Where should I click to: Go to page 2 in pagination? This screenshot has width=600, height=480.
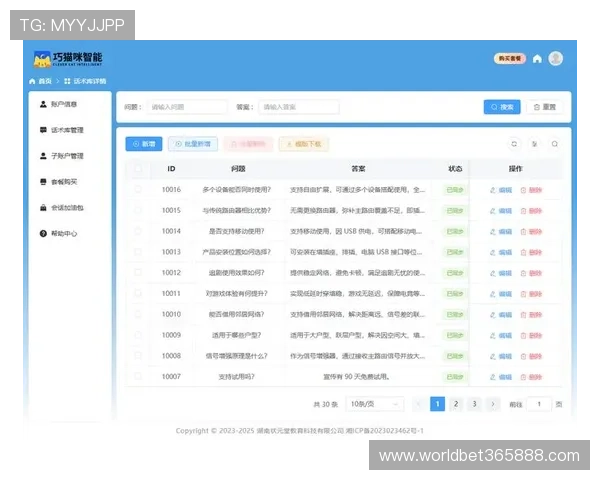pos(456,404)
